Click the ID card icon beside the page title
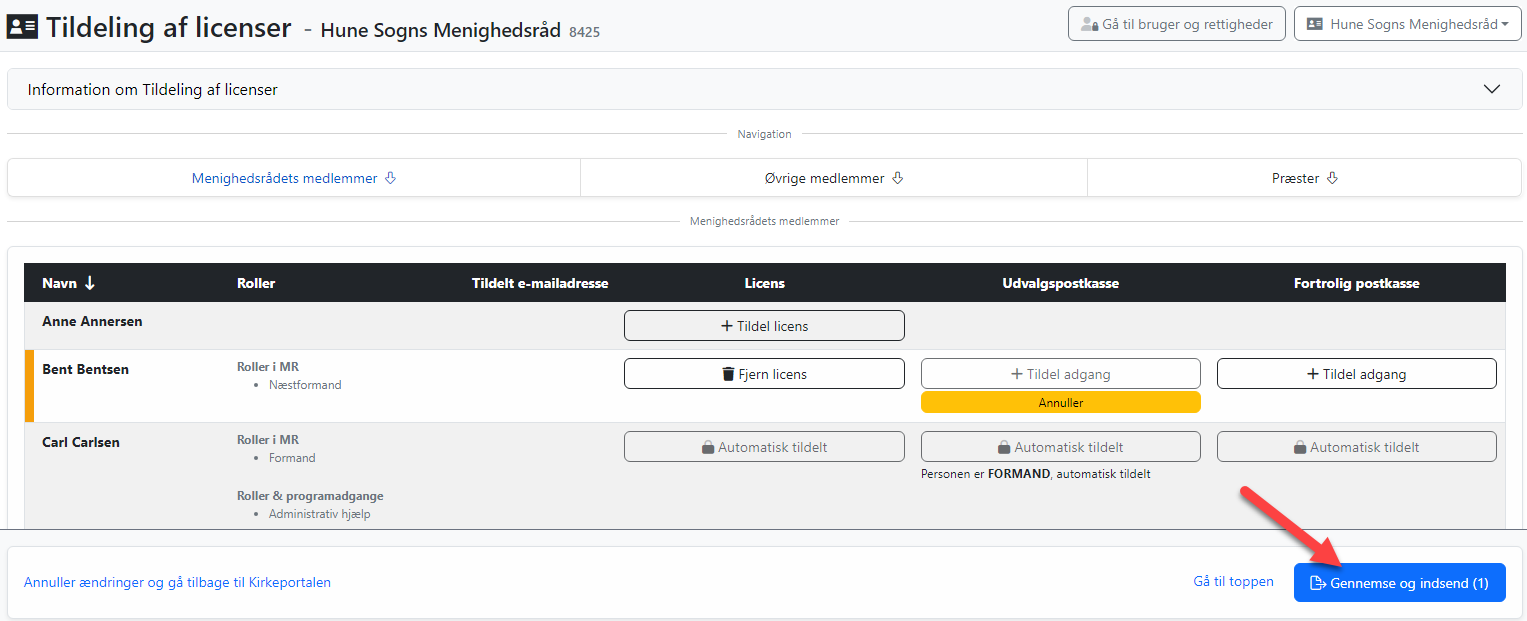The image size is (1527, 621). 22,27
